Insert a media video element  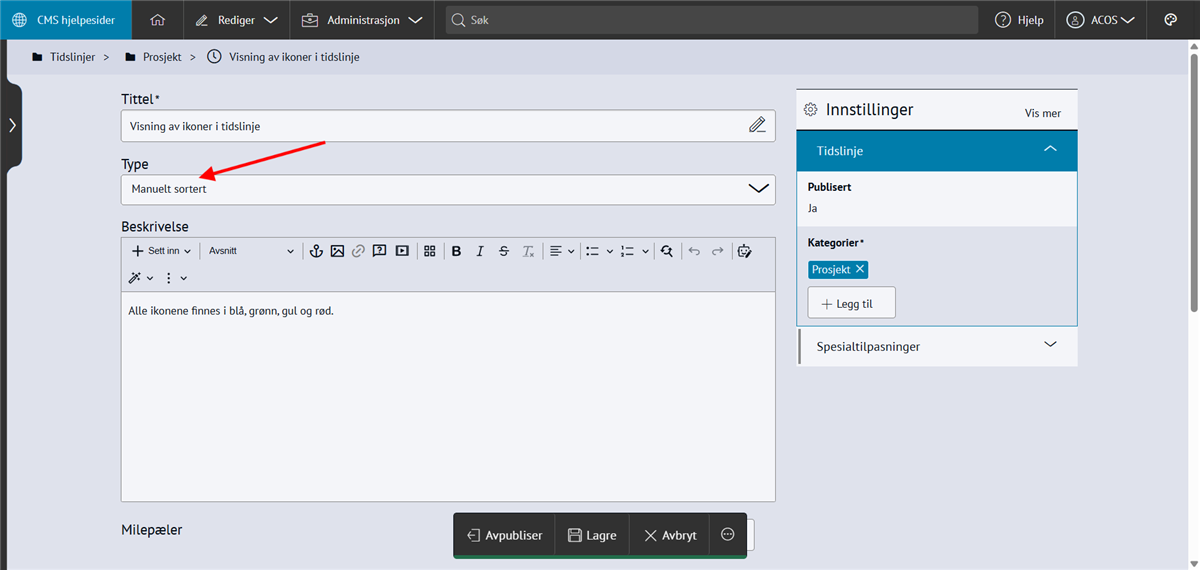pyautogui.click(x=402, y=251)
